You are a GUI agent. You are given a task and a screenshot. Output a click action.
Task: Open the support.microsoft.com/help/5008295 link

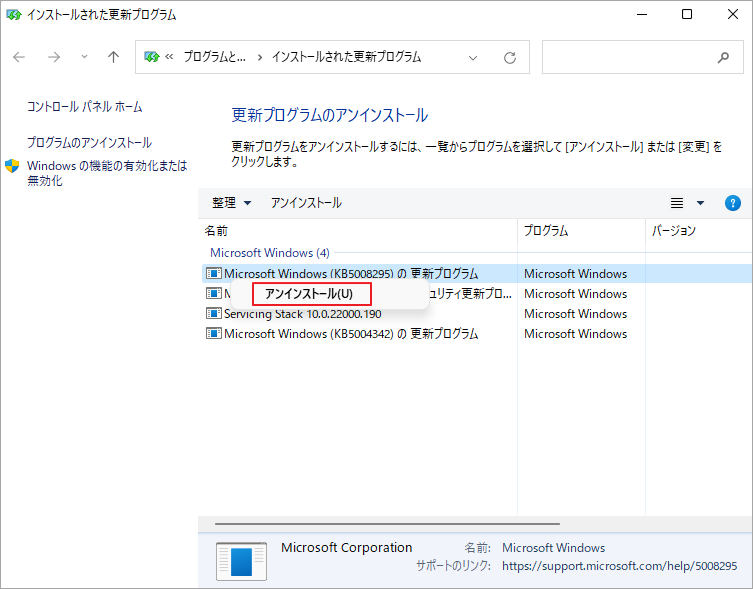coord(619,566)
